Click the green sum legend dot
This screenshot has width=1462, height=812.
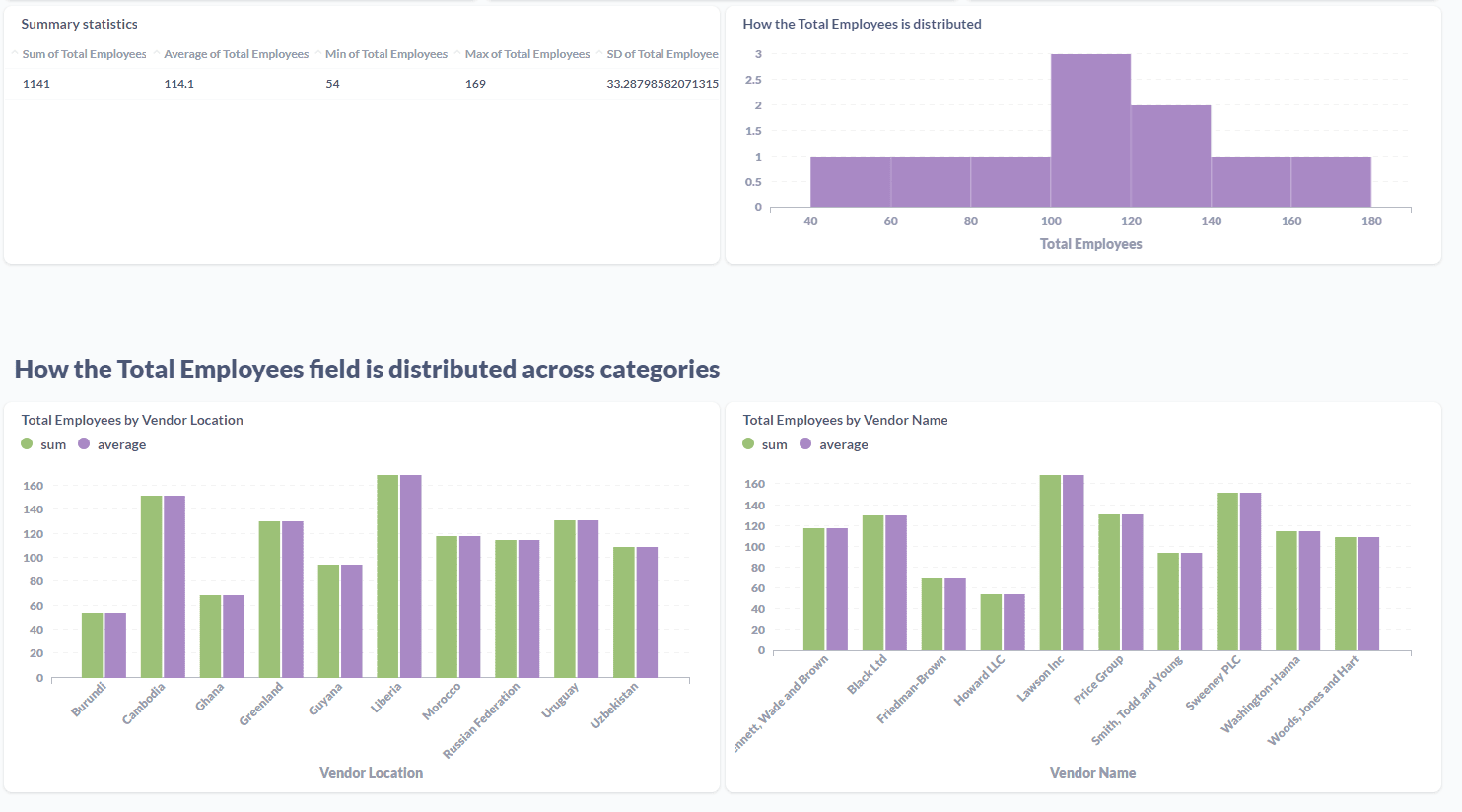pyautogui.click(x=27, y=444)
